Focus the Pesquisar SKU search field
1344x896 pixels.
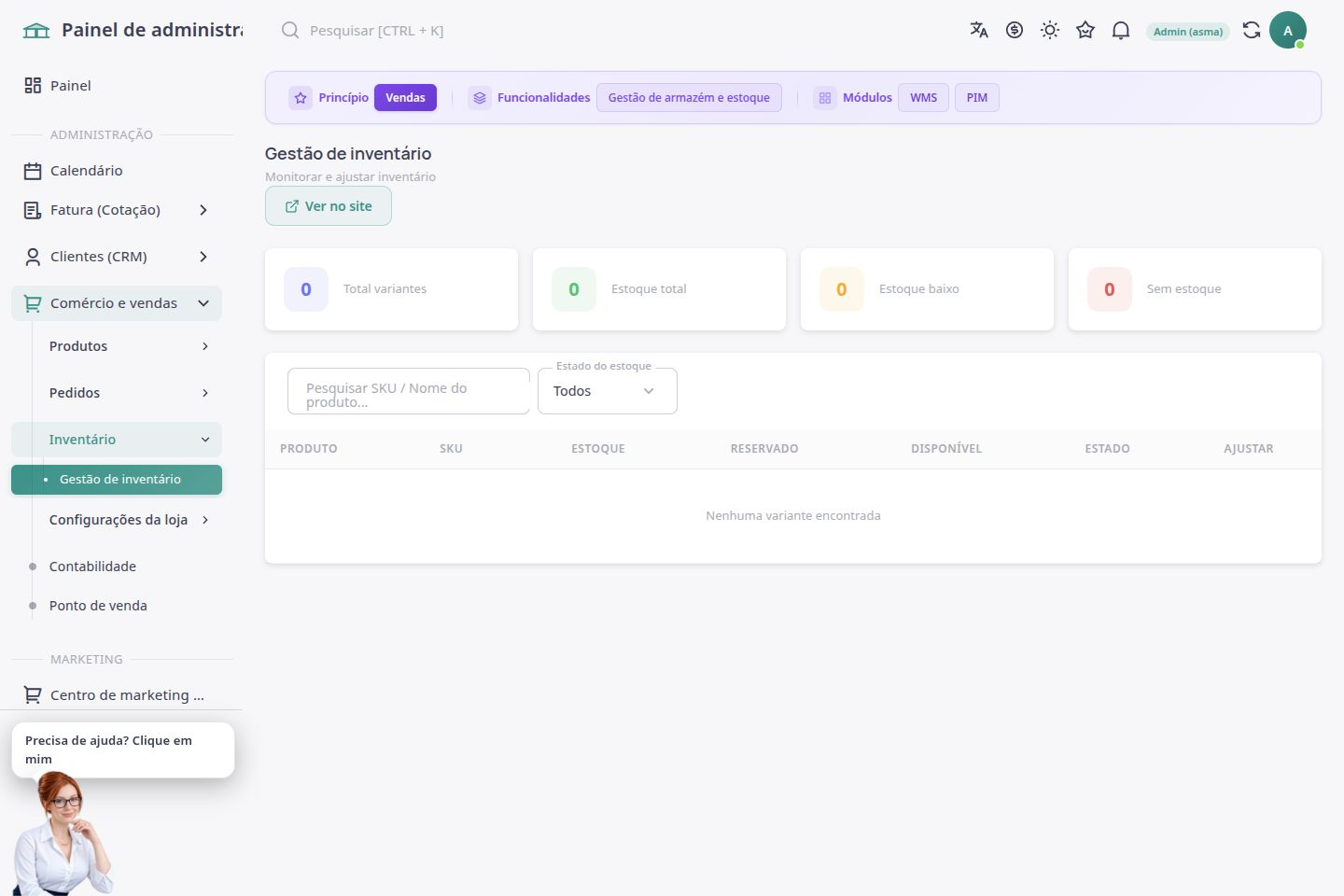click(409, 391)
